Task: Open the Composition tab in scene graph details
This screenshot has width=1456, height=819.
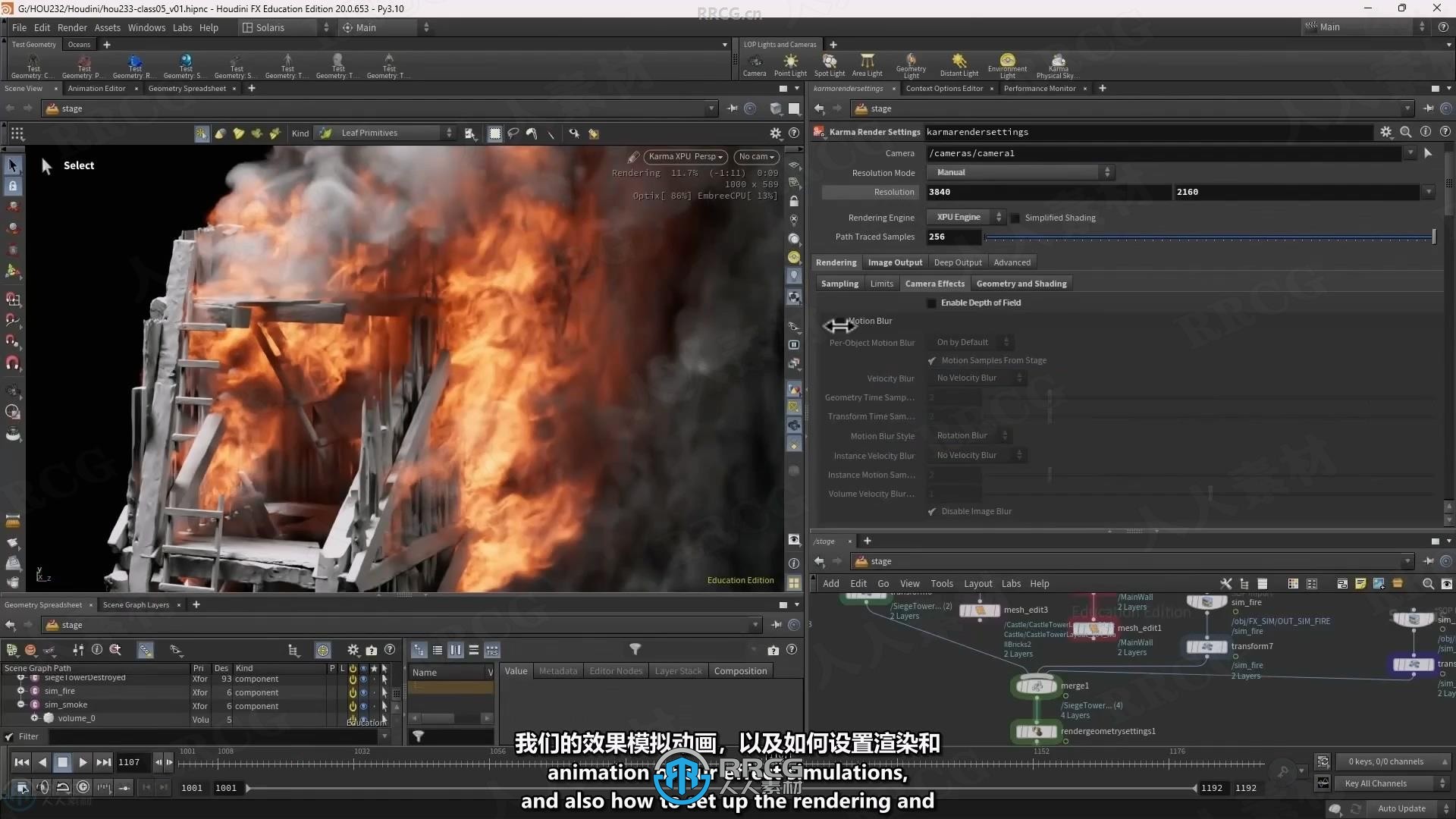Action: pos(740,671)
